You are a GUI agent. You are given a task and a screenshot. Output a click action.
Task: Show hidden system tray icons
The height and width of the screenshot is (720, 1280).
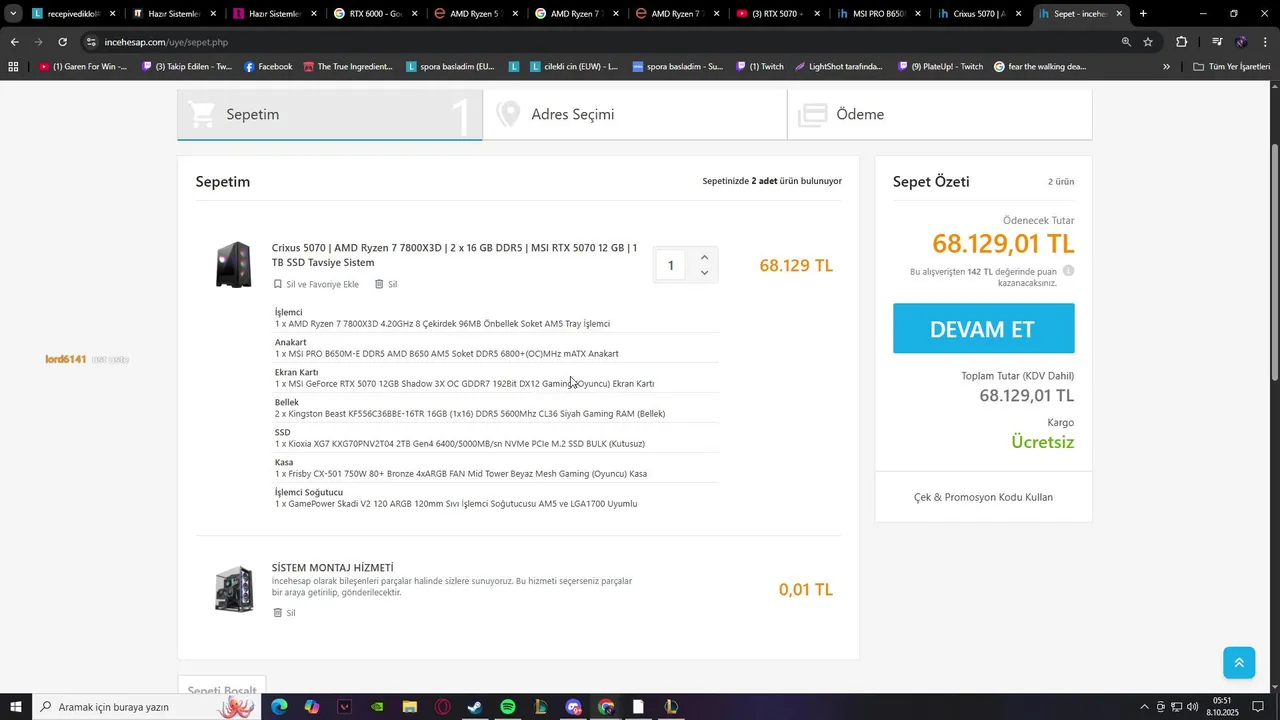(x=1146, y=707)
